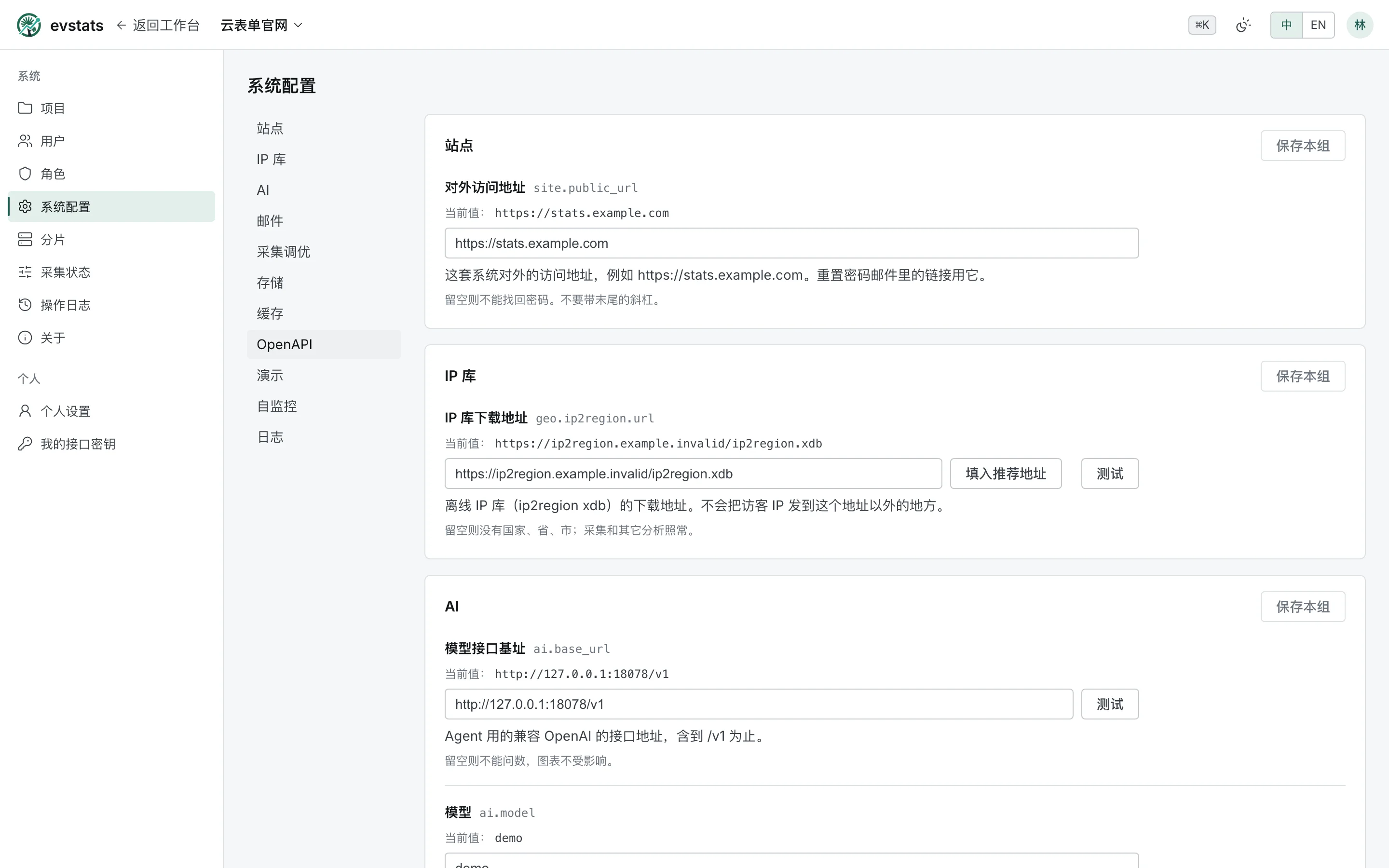Jump to the AI settings section
Image resolution: width=1389 pixels, height=868 pixels.
click(324, 190)
